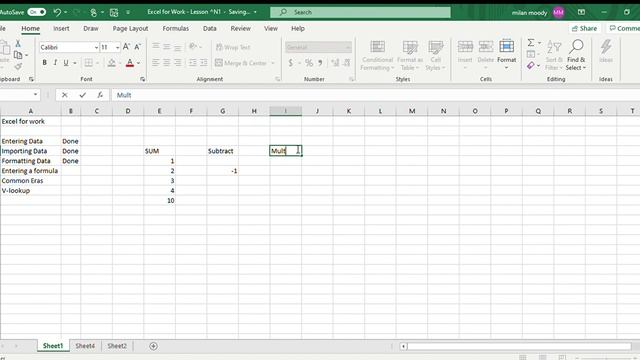640x360 pixels.
Task: Click the Delete cells icon
Action: pos(486,46)
